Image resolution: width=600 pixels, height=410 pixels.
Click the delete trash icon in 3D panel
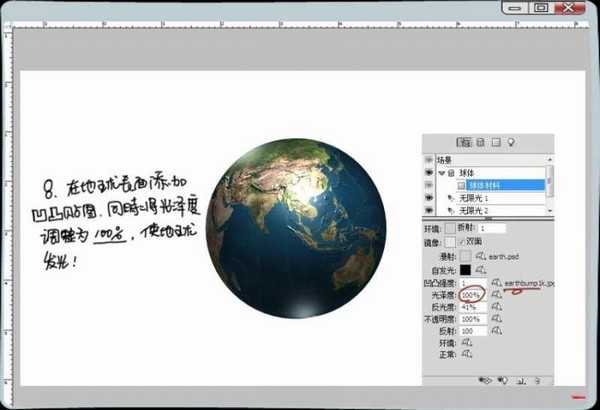pos(537,380)
